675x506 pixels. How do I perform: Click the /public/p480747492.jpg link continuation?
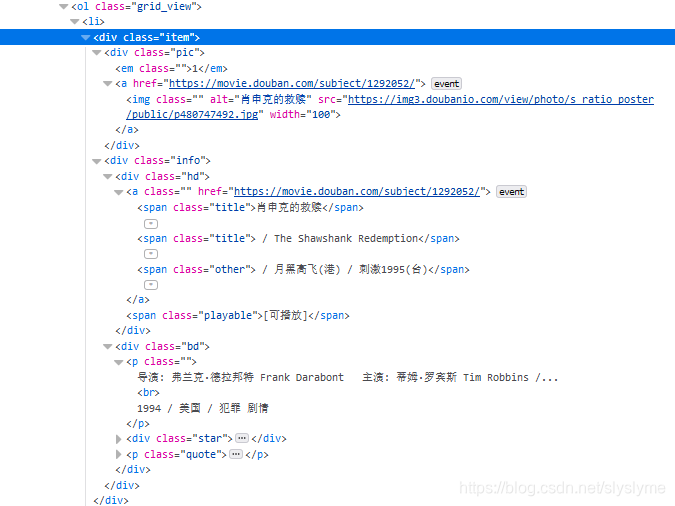click(x=192, y=115)
